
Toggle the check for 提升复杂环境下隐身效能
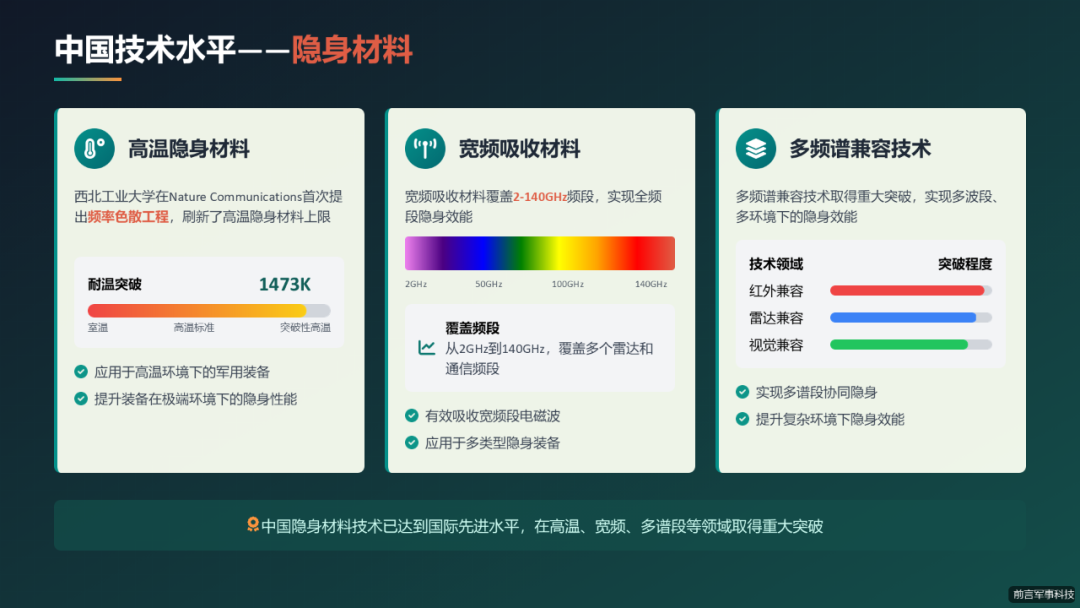pyautogui.click(x=745, y=419)
